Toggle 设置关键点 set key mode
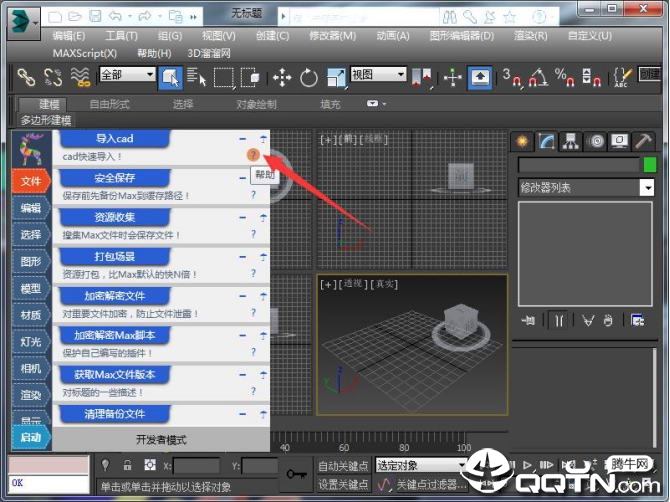670x502 pixels. [x=343, y=484]
